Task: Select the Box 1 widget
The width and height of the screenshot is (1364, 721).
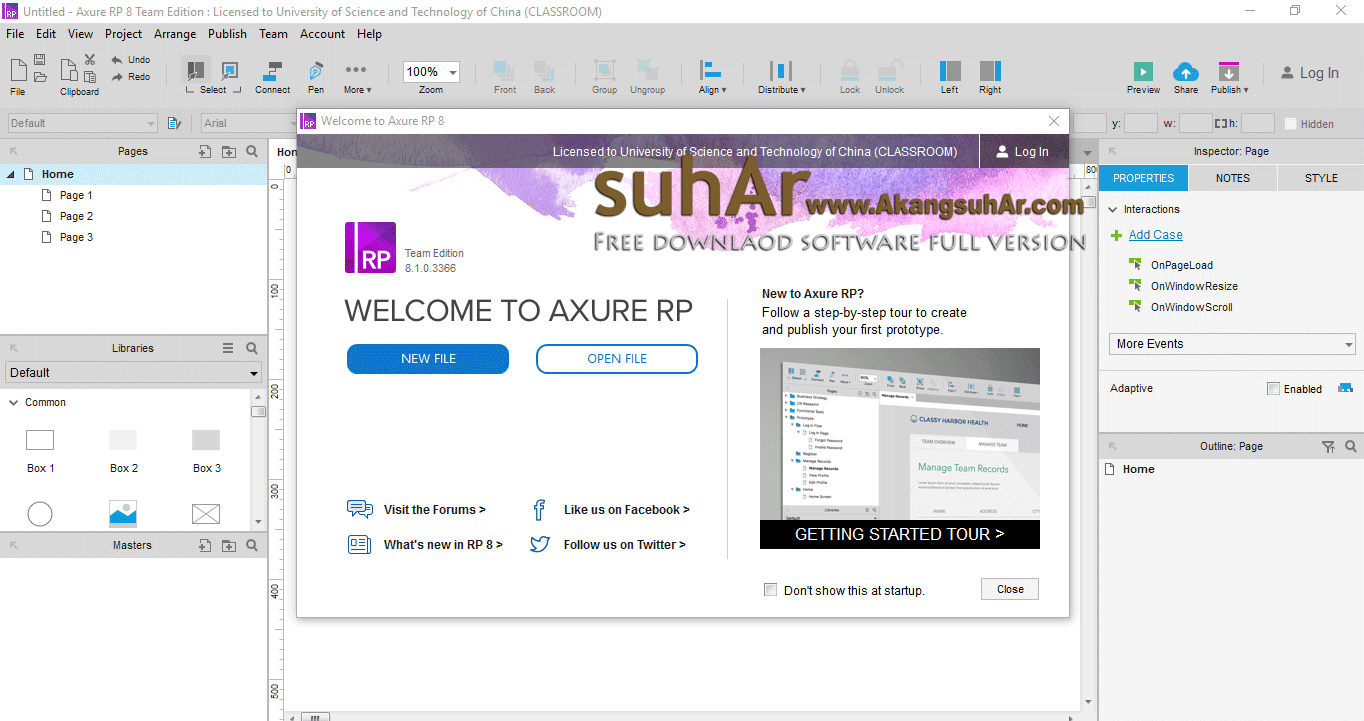Action: (40, 451)
